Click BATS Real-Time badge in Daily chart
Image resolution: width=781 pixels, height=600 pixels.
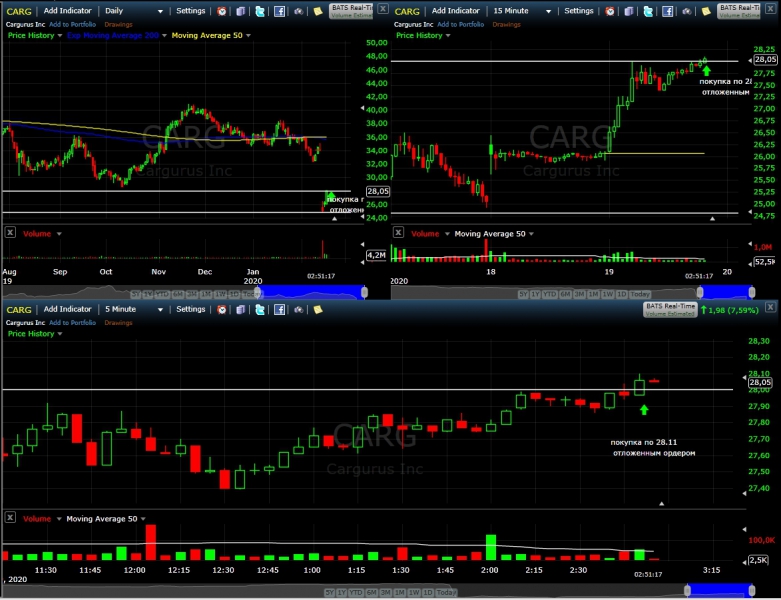click(x=352, y=11)
